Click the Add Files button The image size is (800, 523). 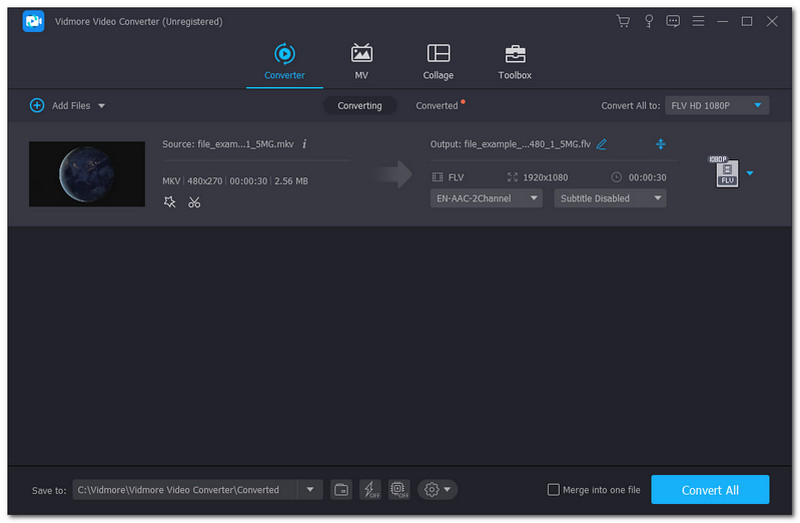[x=68, y=105]
